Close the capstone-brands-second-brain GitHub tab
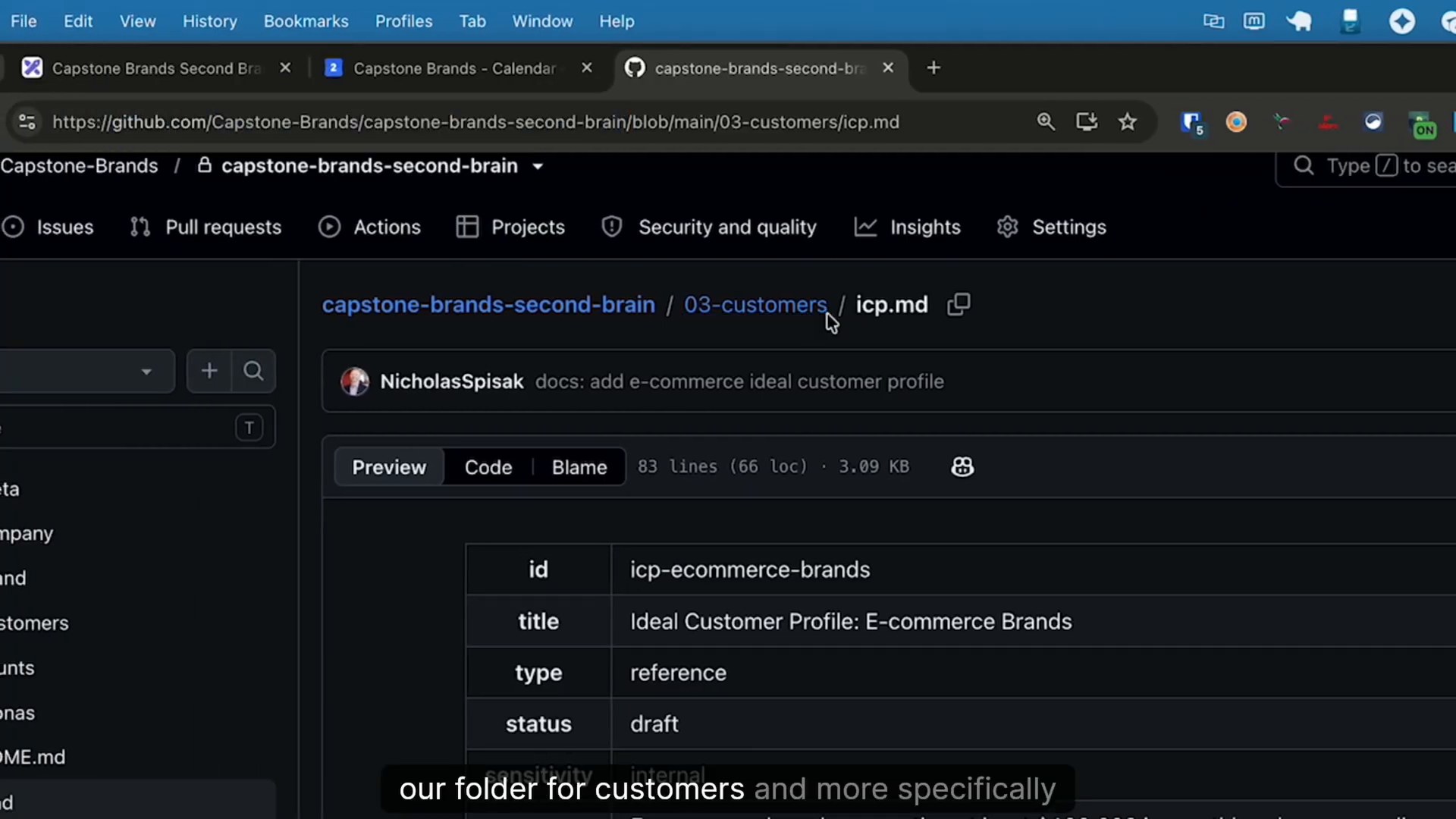Viewport: 1456px width, 819px height. pos(888,68)
